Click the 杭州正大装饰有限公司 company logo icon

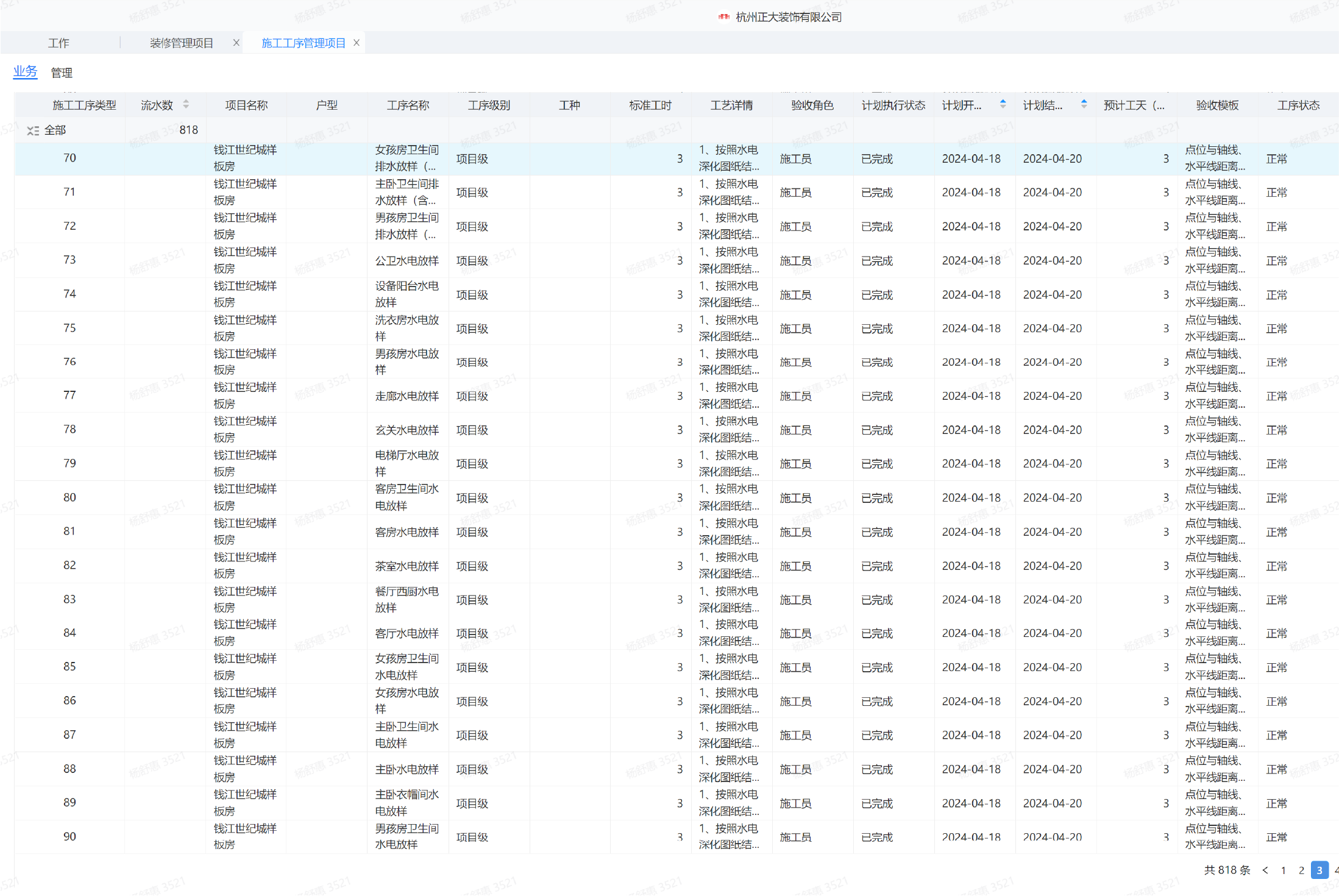(723, 17)
